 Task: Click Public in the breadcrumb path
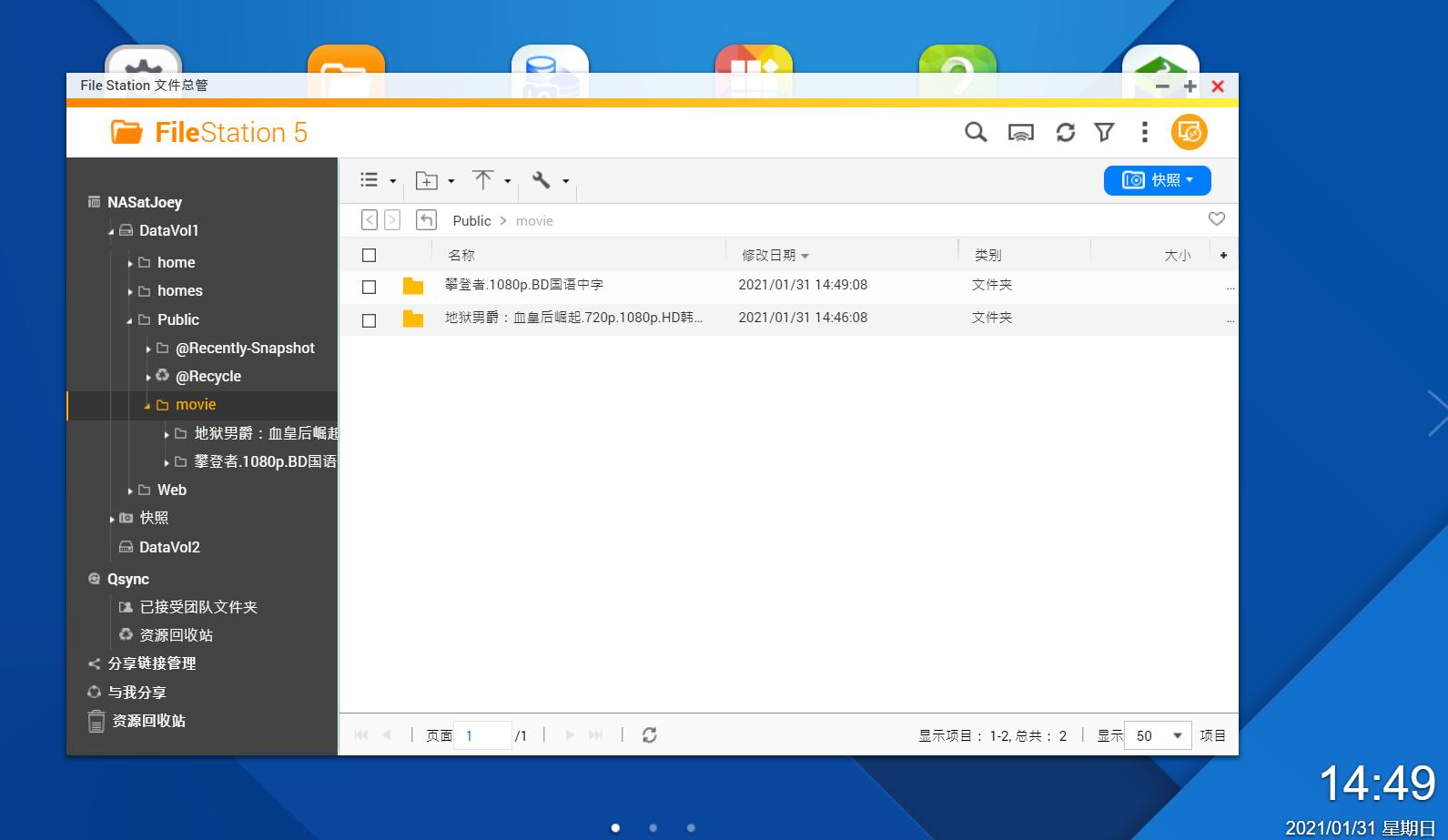[471, 221]
